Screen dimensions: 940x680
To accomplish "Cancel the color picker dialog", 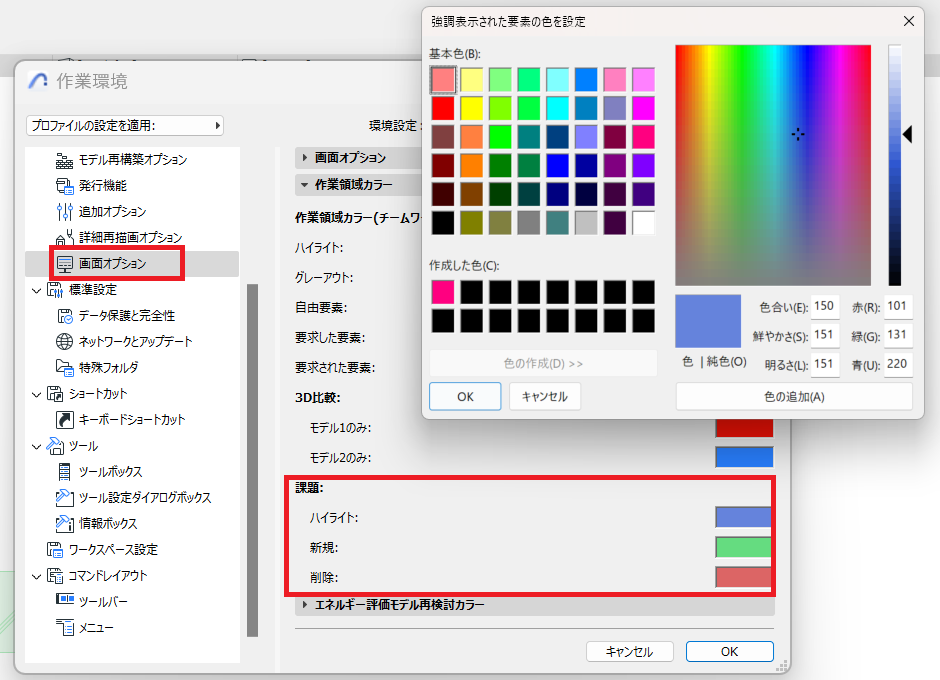I will click(545, 396).
